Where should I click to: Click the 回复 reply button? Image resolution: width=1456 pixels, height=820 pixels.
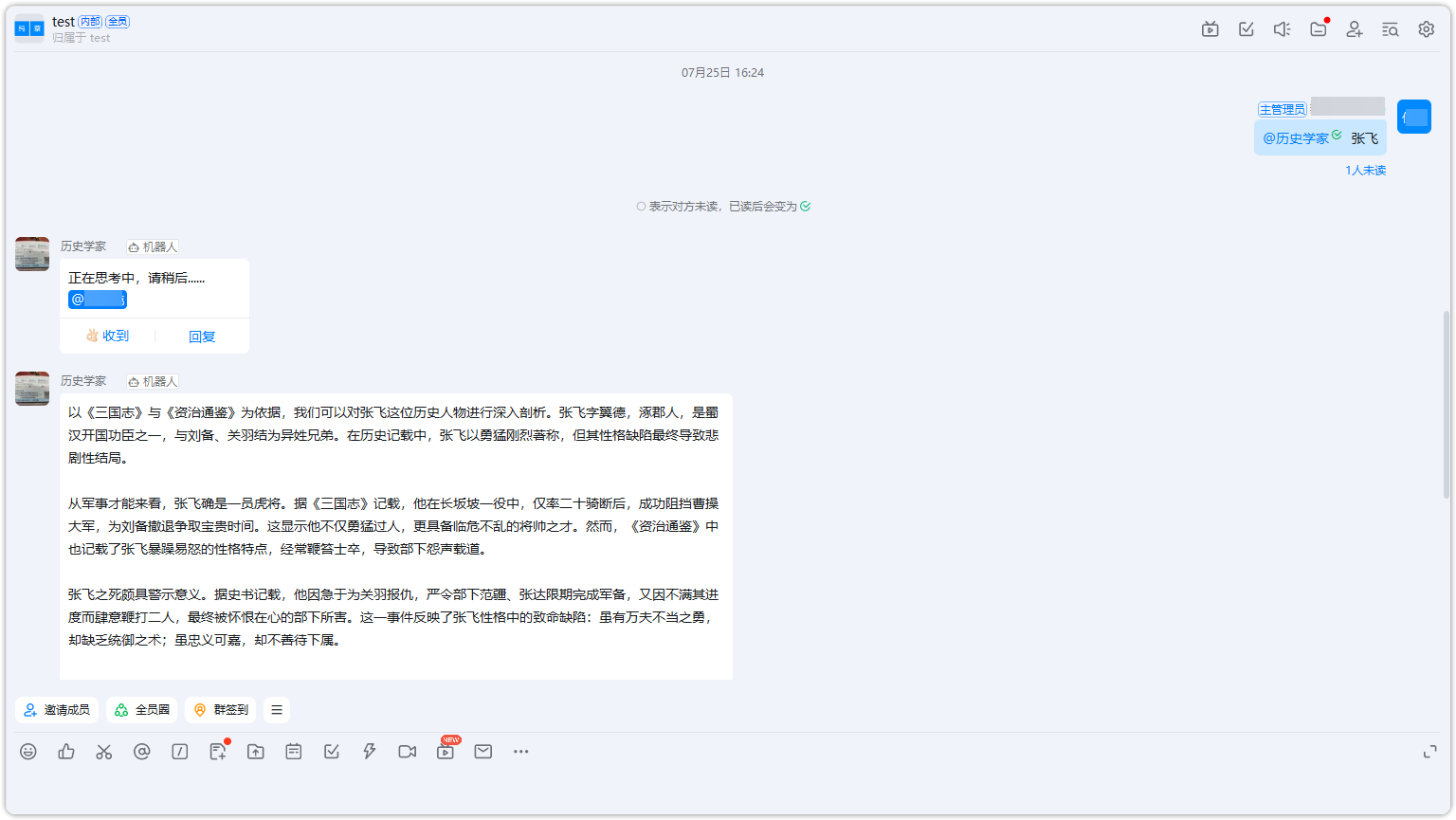coord(201,336)
